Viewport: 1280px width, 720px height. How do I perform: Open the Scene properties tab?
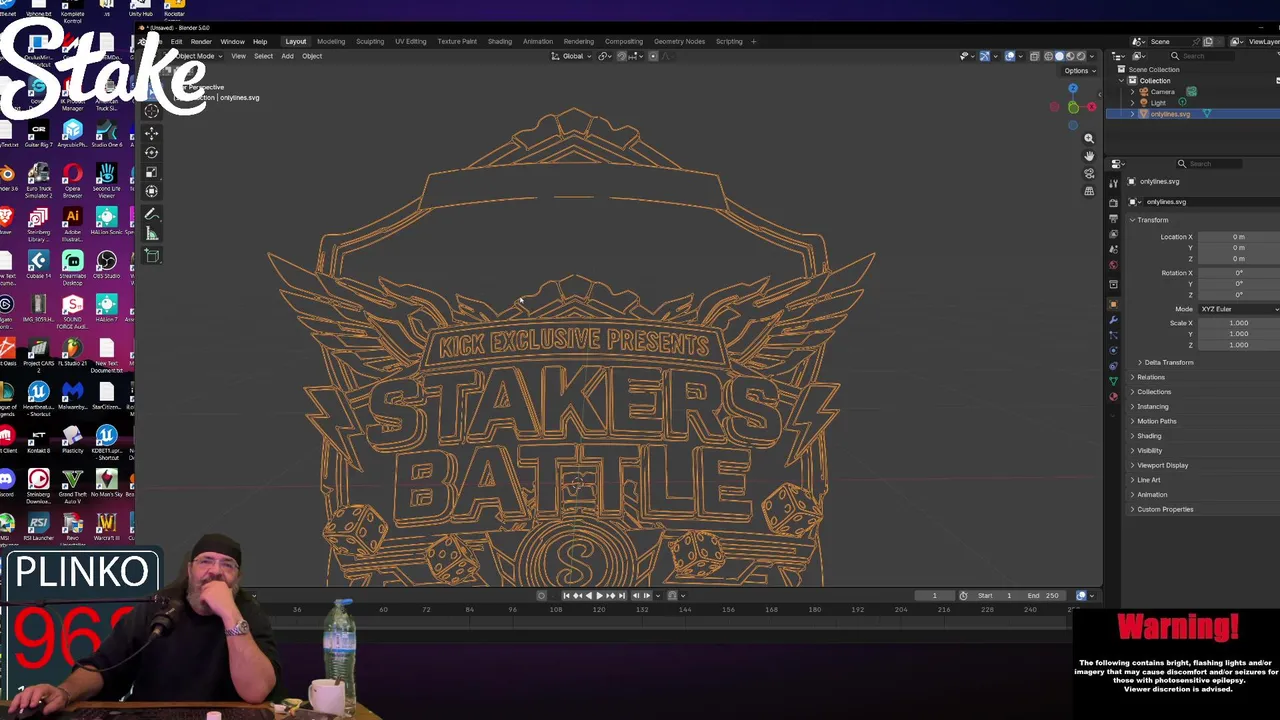tap(1113, 249)
